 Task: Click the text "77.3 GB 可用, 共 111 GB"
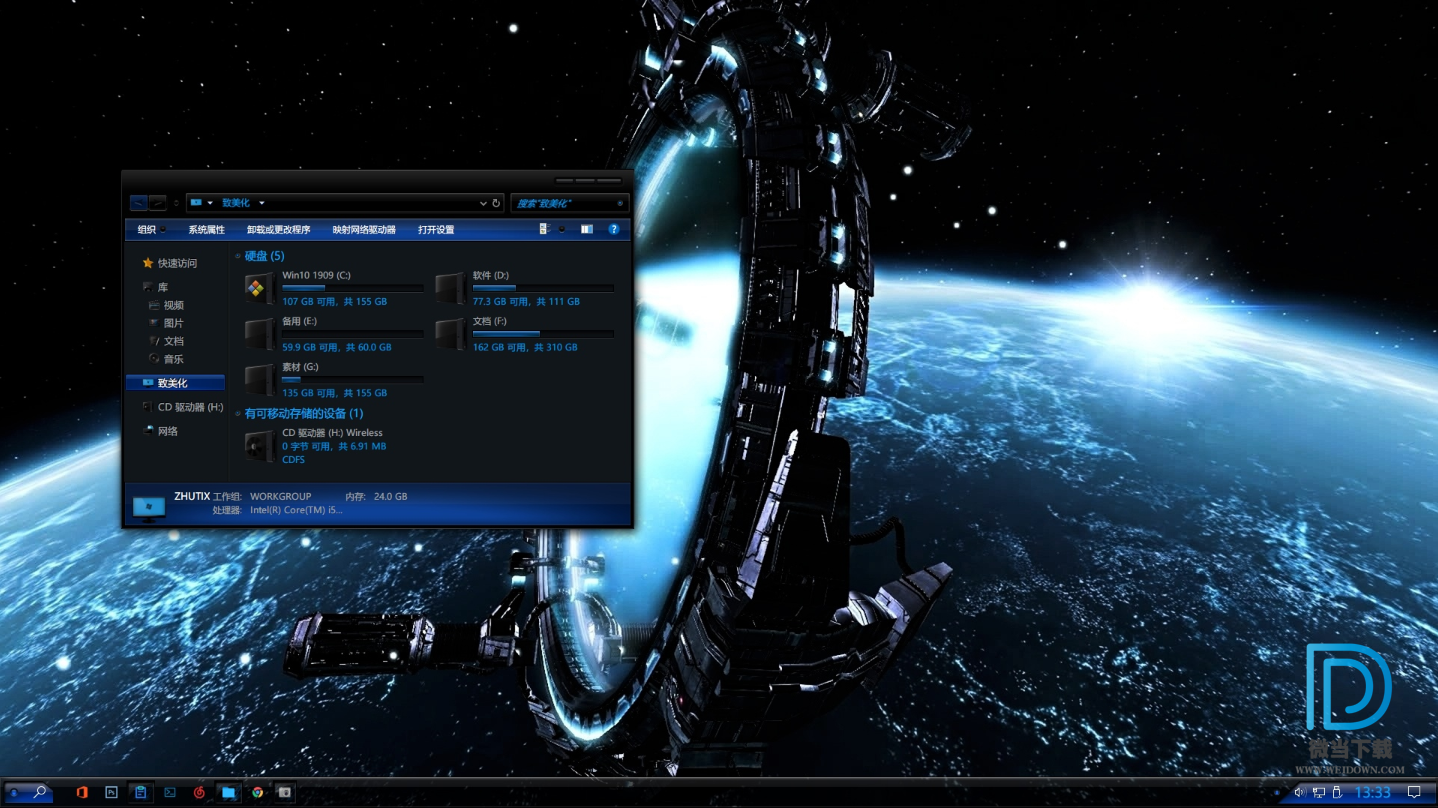point(526,301)
